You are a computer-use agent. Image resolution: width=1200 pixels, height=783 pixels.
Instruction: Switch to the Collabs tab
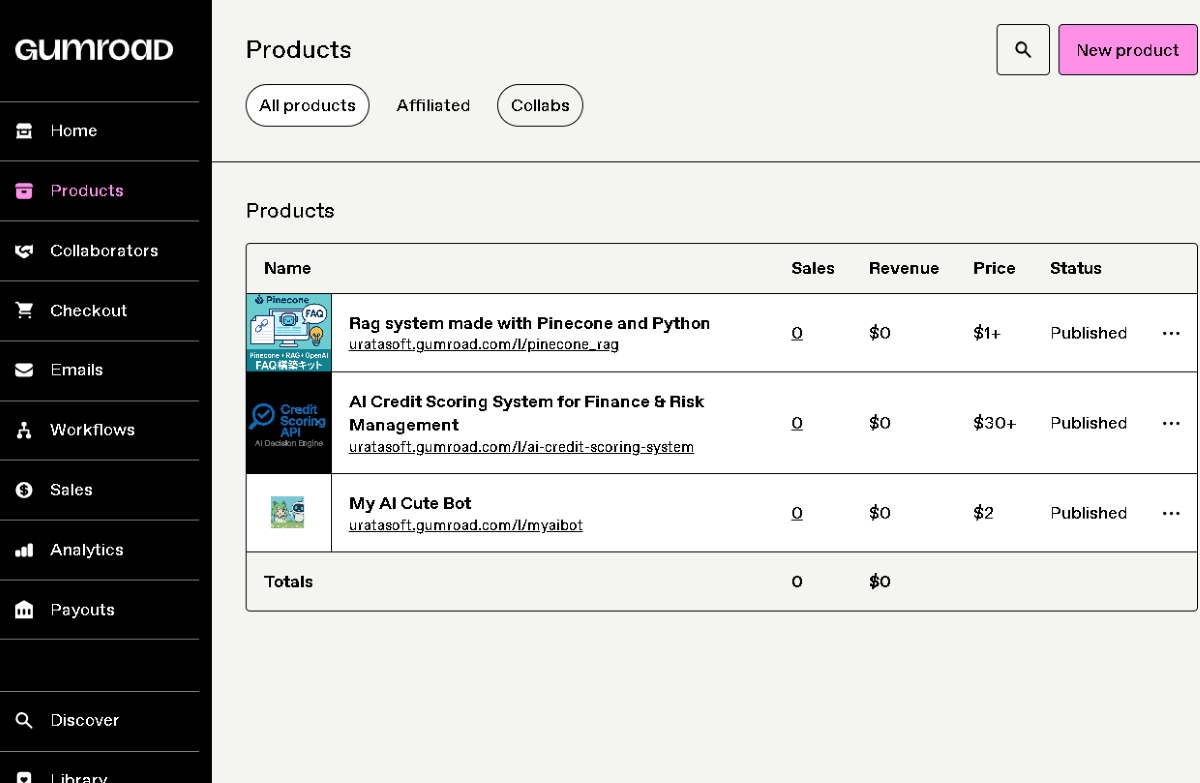(539, 106)
